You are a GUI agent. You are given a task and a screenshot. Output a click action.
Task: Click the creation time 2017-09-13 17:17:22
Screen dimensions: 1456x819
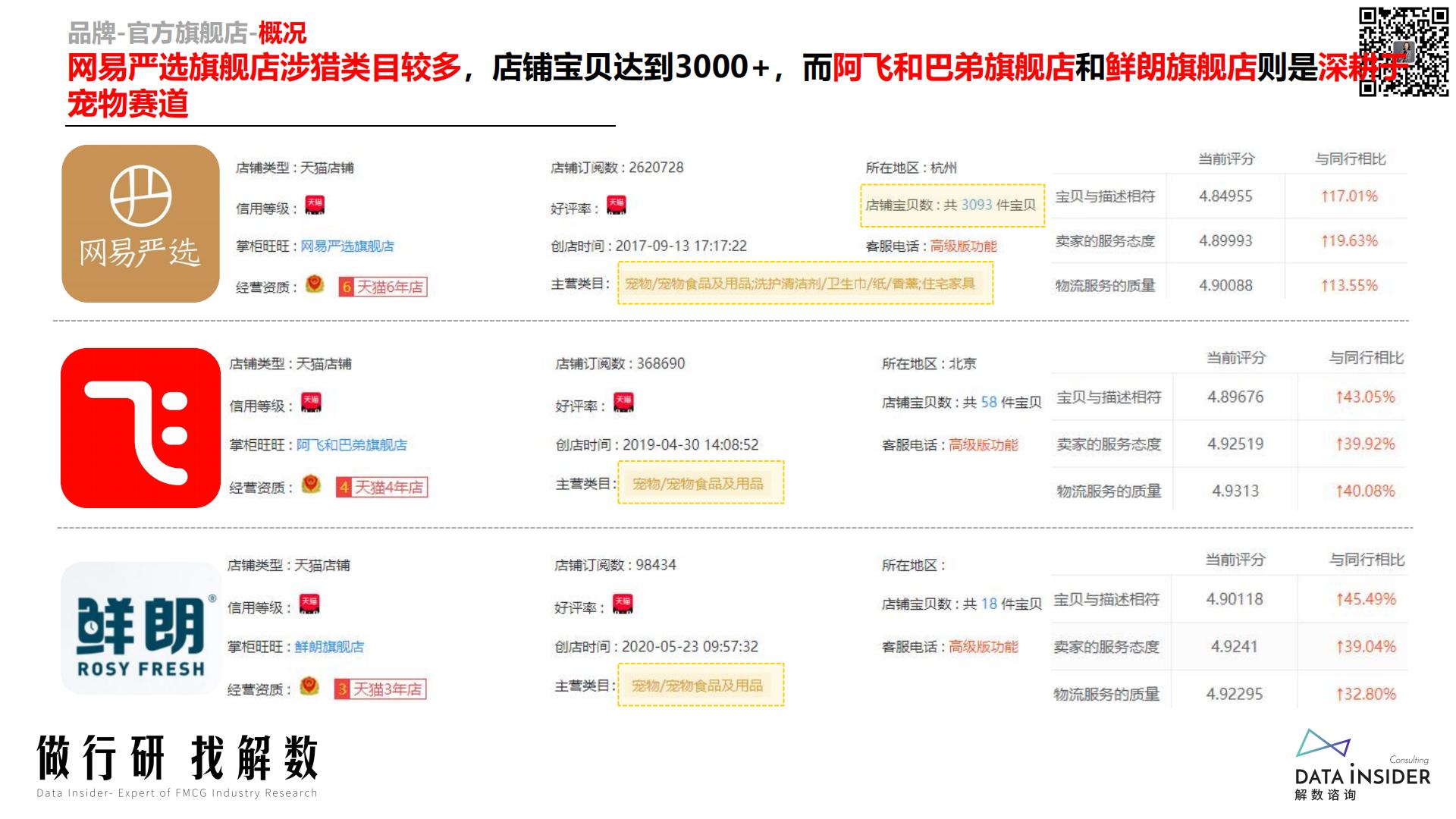681,246
